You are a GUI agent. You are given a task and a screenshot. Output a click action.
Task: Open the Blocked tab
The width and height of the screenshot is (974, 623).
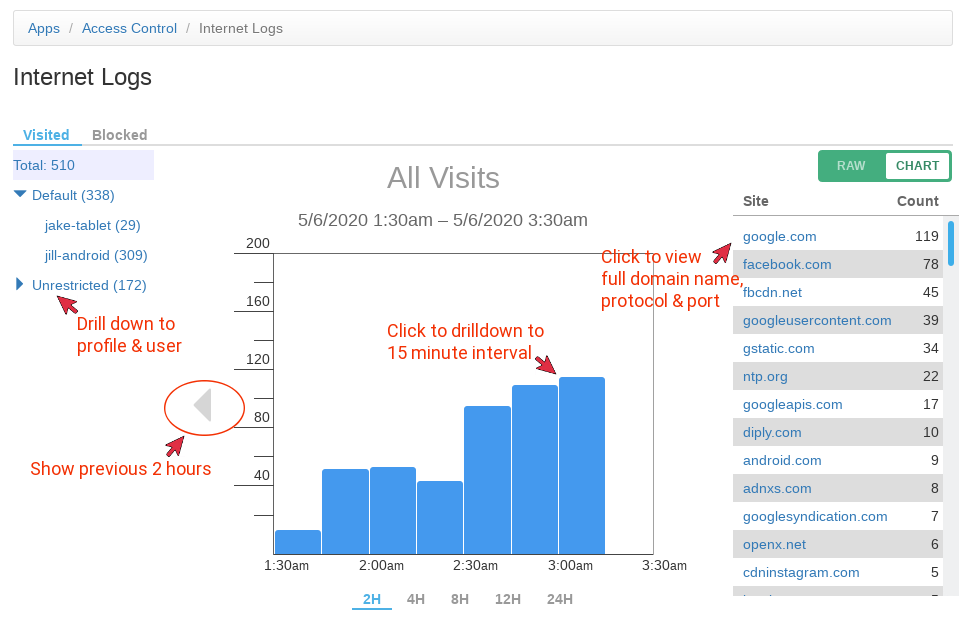pyautogui.click(x=119, y=135)
